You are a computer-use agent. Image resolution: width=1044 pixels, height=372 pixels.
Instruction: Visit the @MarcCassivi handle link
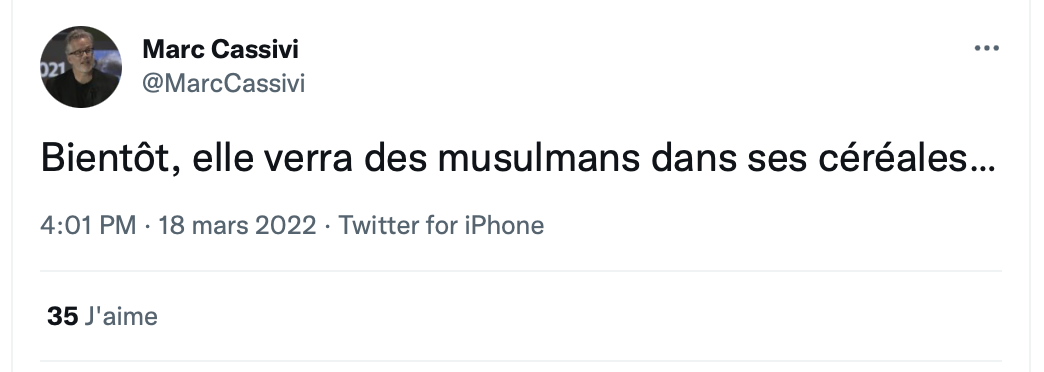[224, 84]
